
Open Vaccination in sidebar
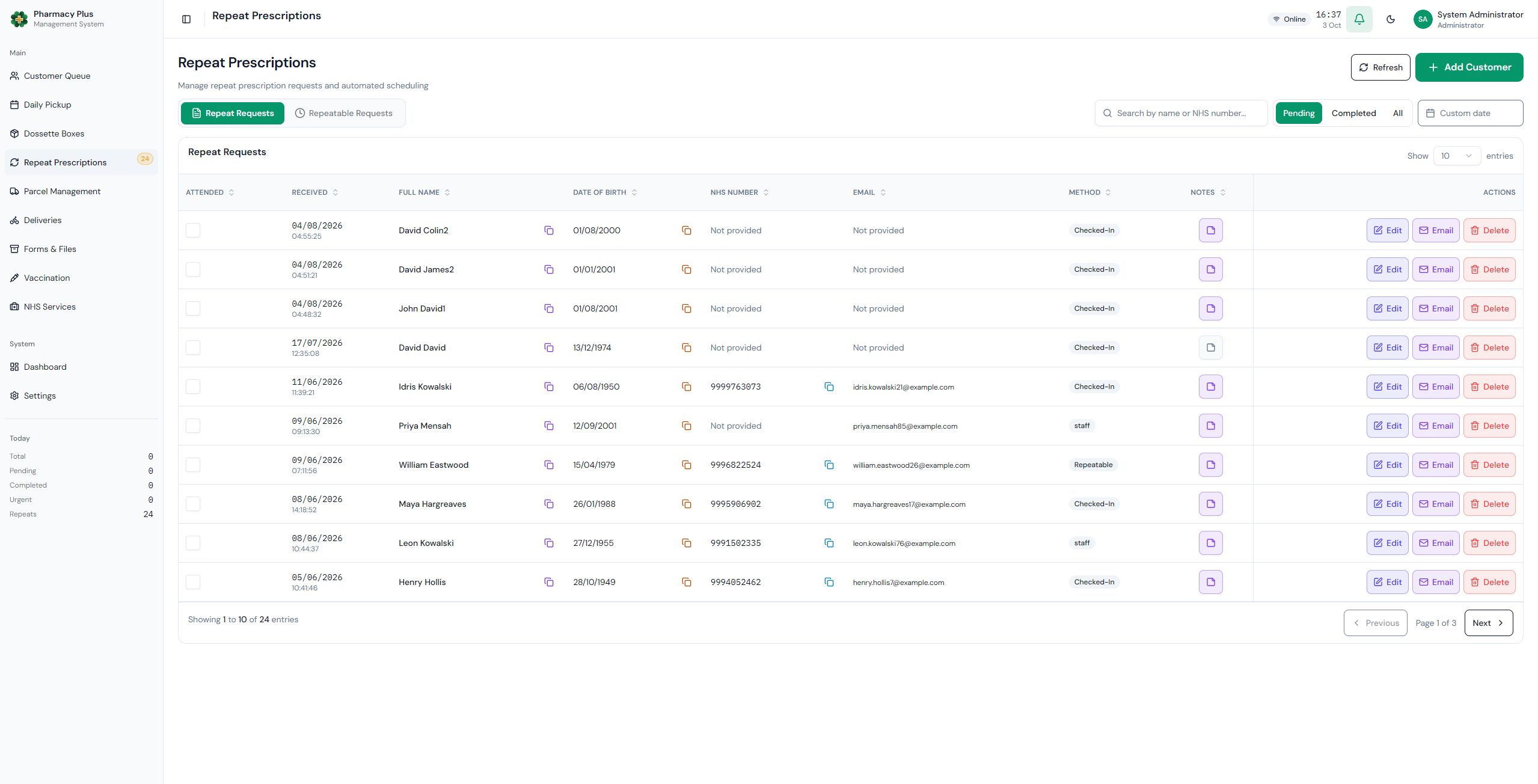click(81, 278)
